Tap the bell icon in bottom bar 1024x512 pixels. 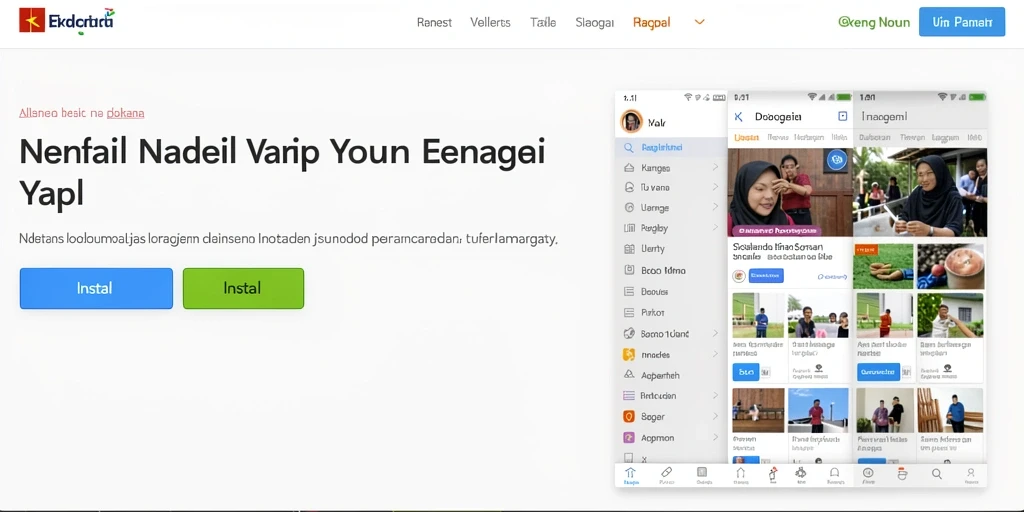[x=834, y=475]
